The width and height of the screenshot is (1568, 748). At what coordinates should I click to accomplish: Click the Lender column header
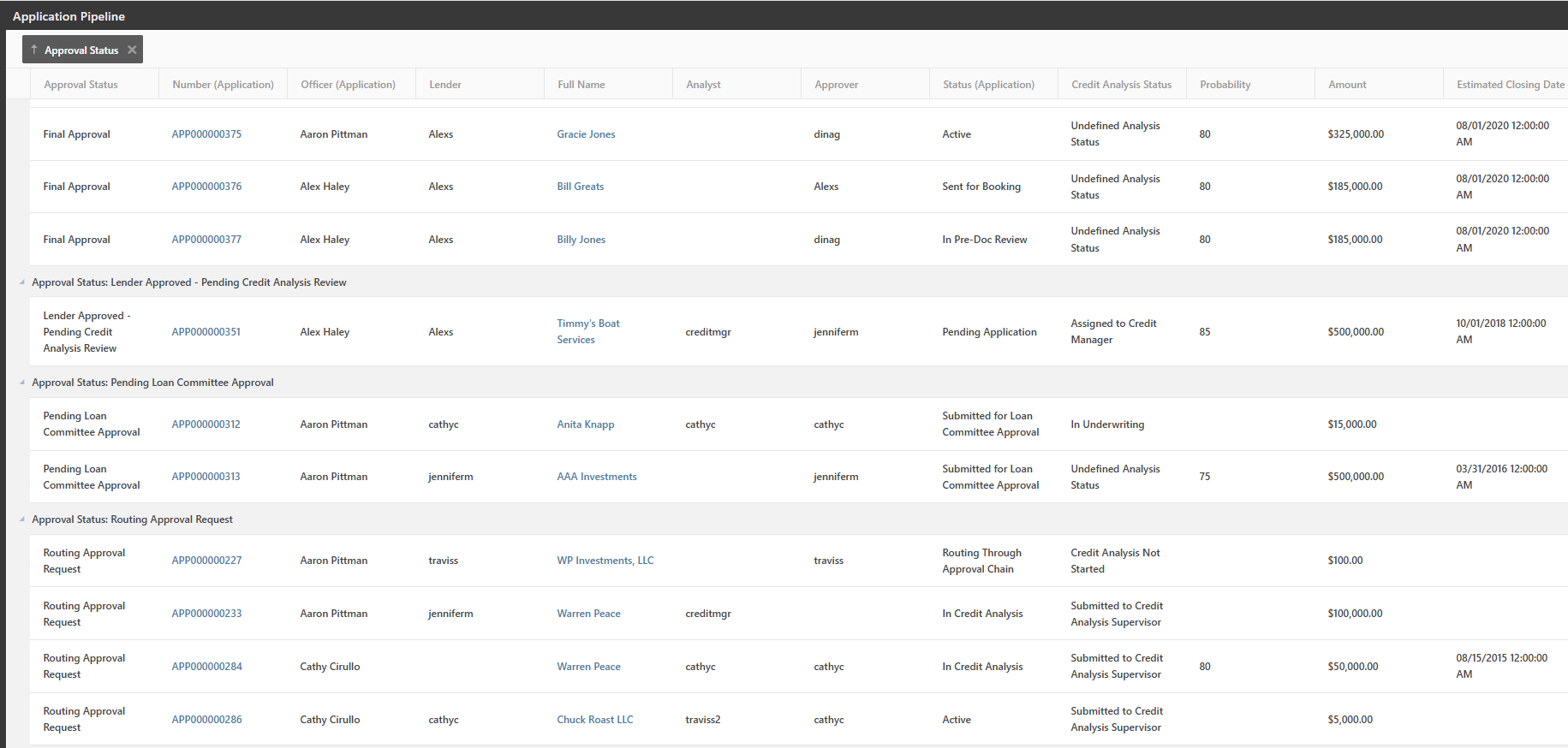pyautogui.click(x=444, y=85)
